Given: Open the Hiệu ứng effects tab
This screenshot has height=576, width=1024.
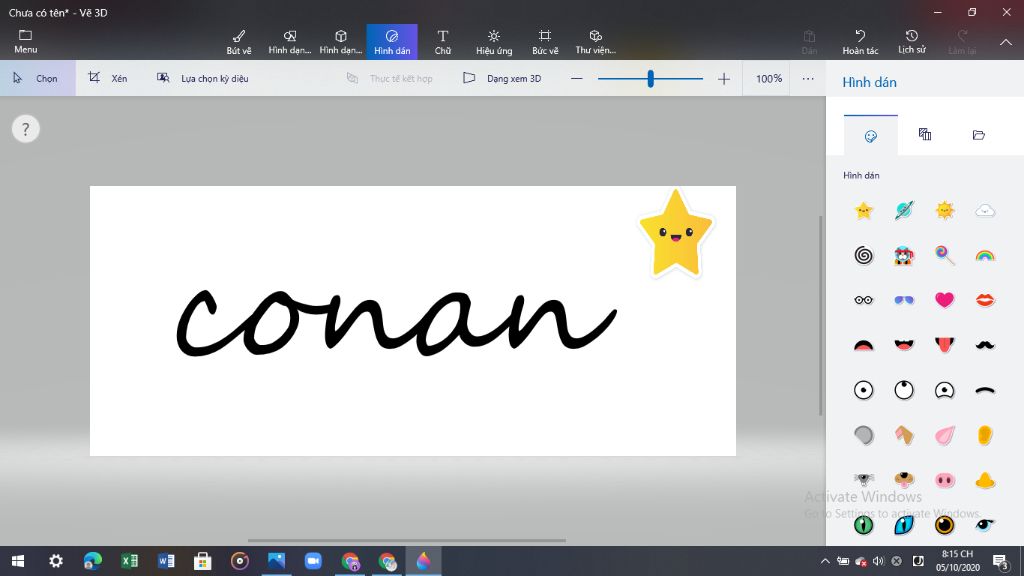Looking at the screenshot, I should point(494,42).
